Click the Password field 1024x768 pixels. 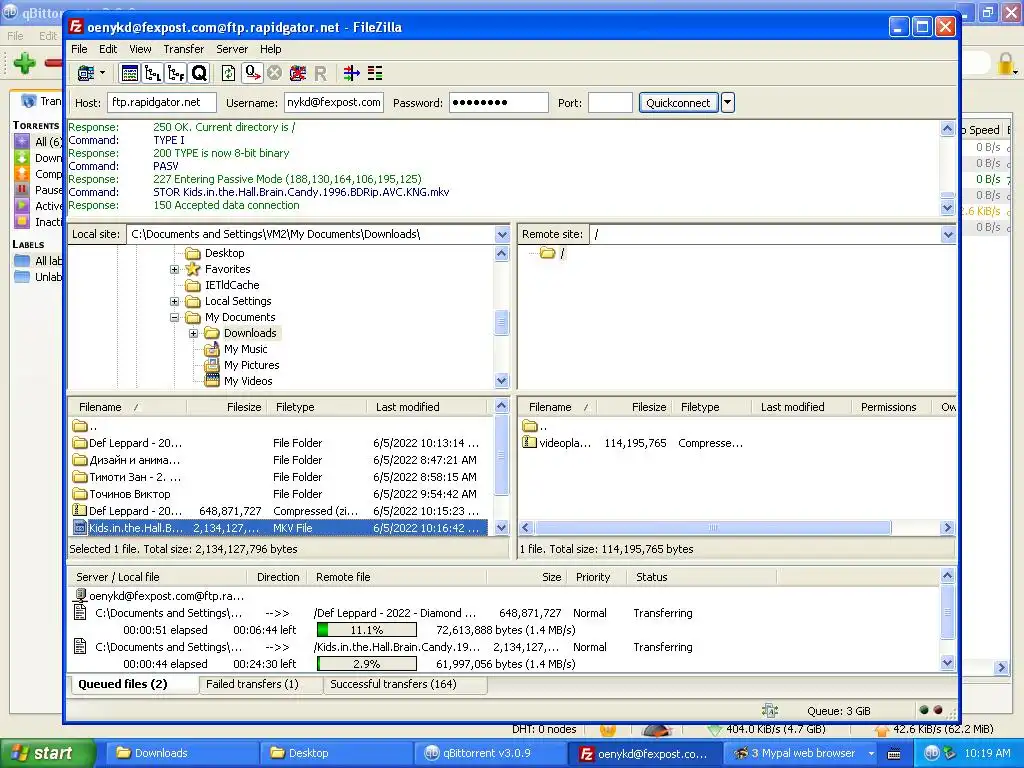(x=498, y=103)
